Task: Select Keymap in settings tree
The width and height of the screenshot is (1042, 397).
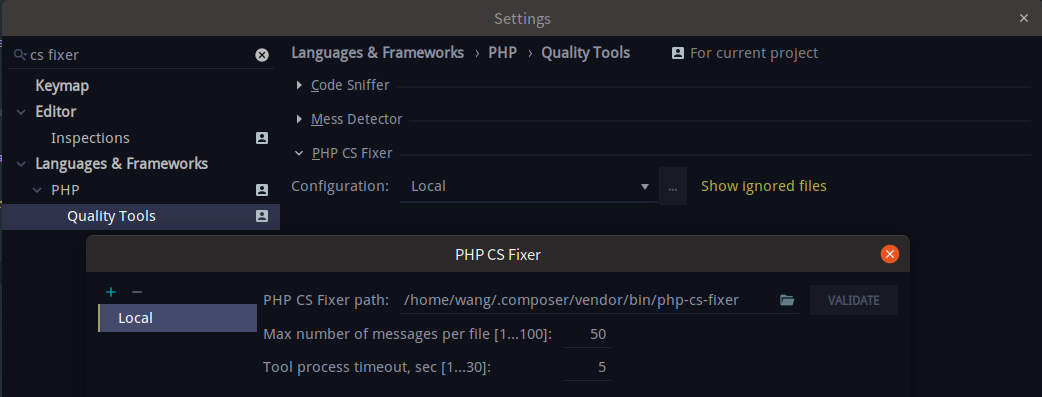Action: click(62, 86)
